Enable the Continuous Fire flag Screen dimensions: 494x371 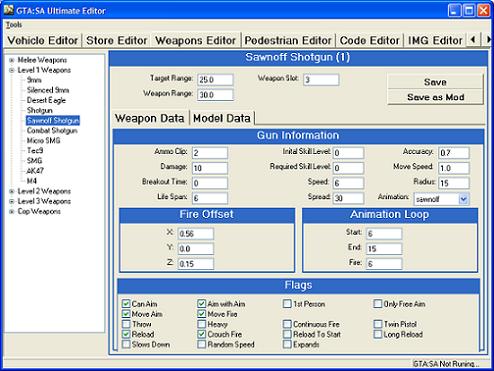(x=287, y=324)
